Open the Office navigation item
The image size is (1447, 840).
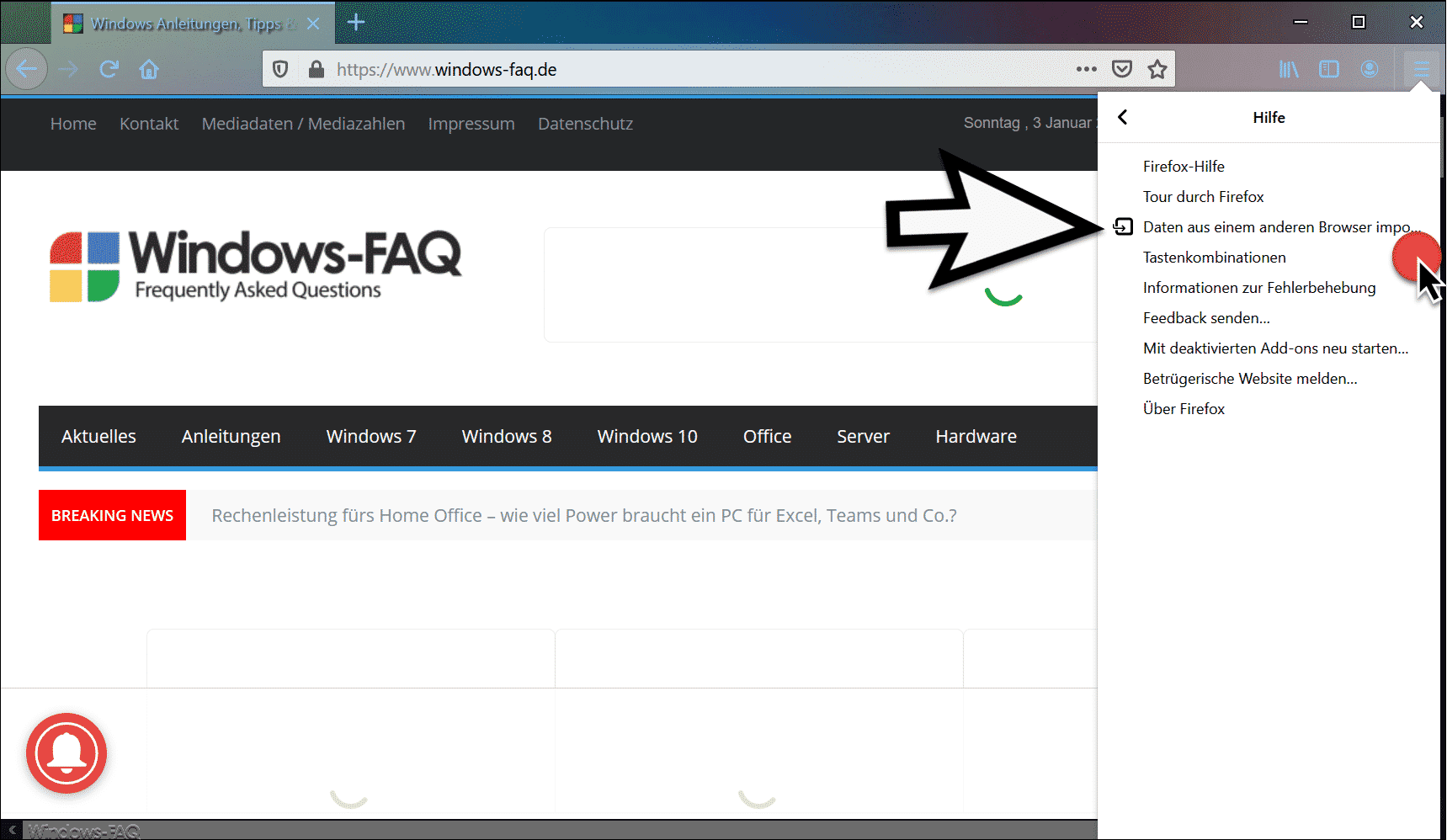[x=767, y=436]
